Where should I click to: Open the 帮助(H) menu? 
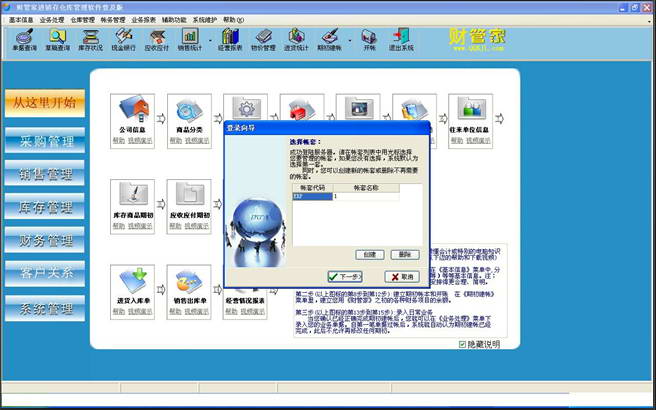(233, 20)
